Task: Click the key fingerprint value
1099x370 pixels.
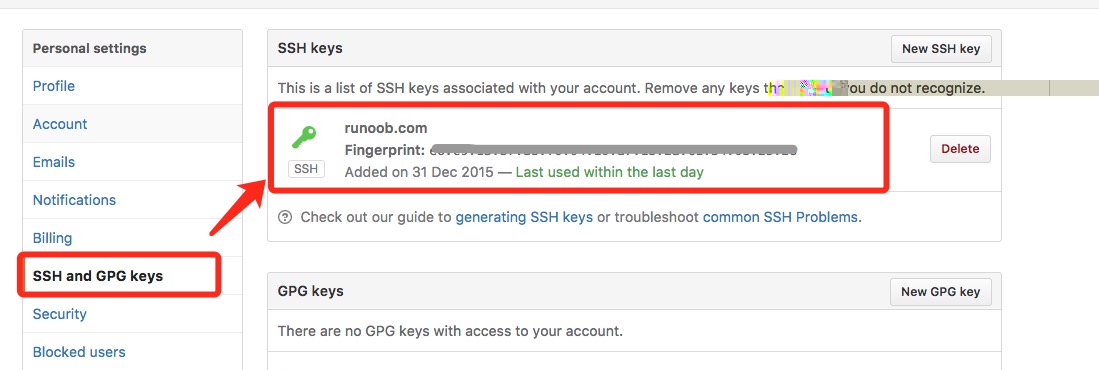Action: tap(614, 150)
